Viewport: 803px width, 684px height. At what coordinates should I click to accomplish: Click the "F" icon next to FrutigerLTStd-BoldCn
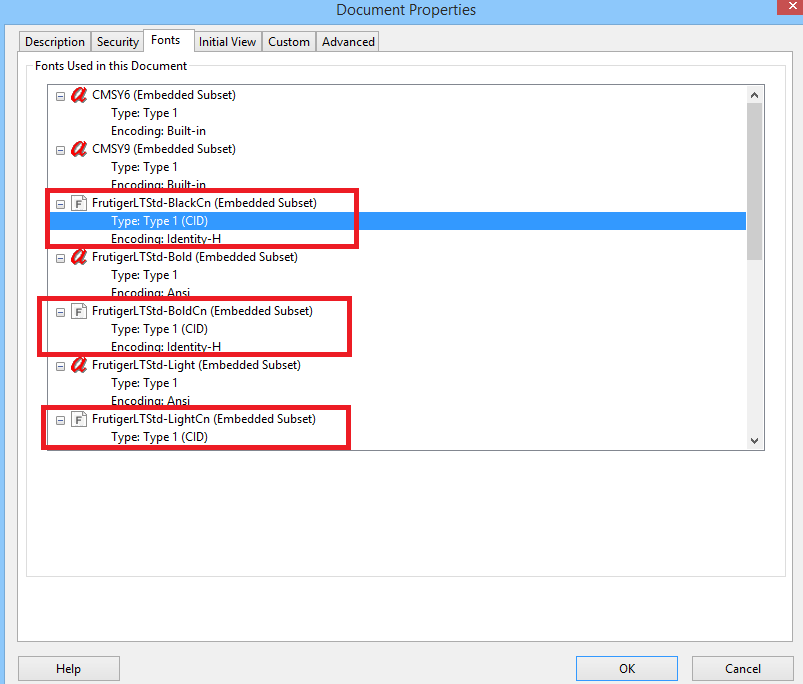[79, 311]
